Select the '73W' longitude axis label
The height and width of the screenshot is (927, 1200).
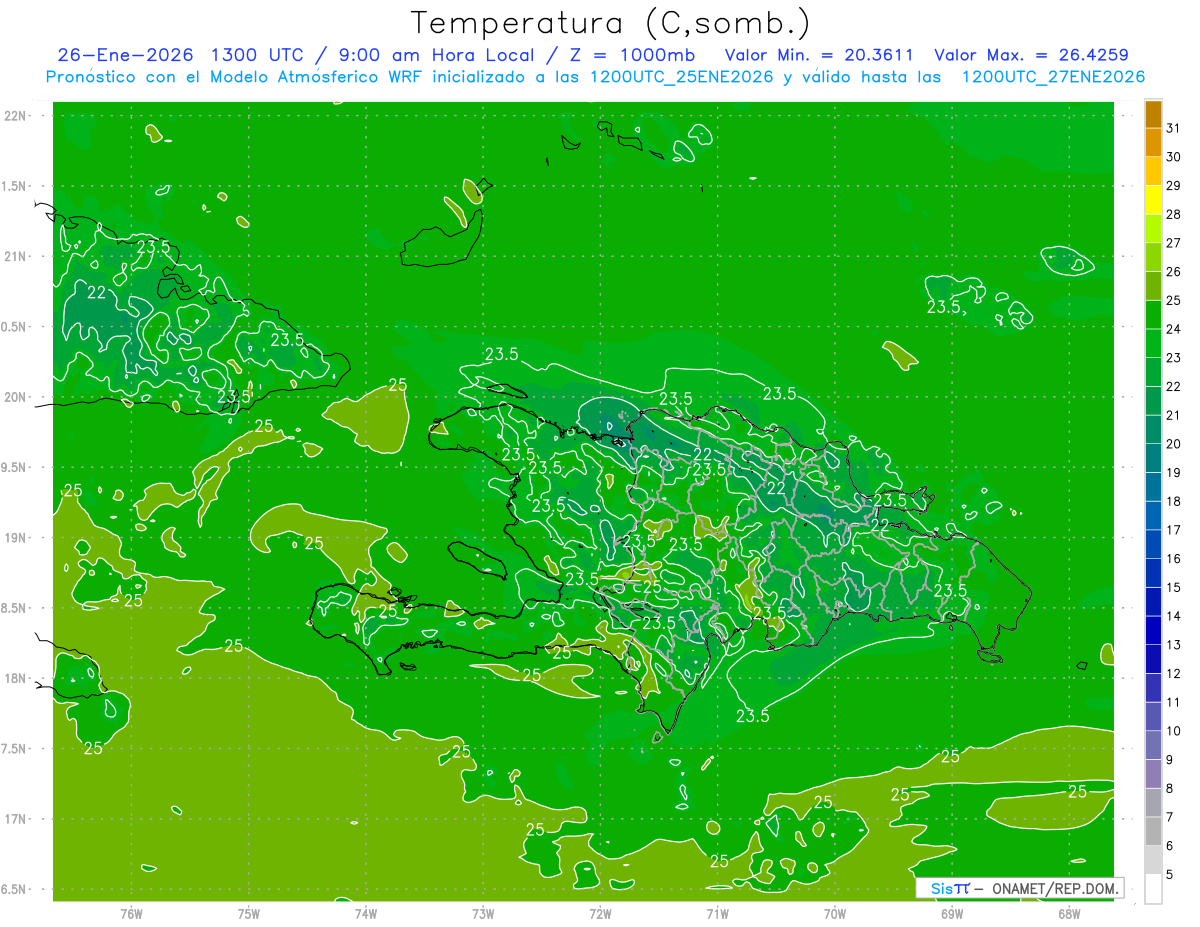[x=483, y=914]
